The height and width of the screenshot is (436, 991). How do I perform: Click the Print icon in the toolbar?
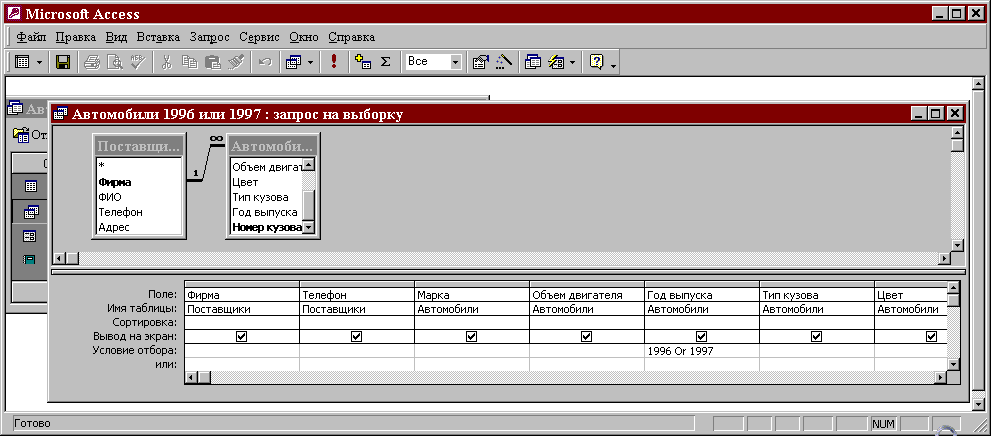(92, 62)
